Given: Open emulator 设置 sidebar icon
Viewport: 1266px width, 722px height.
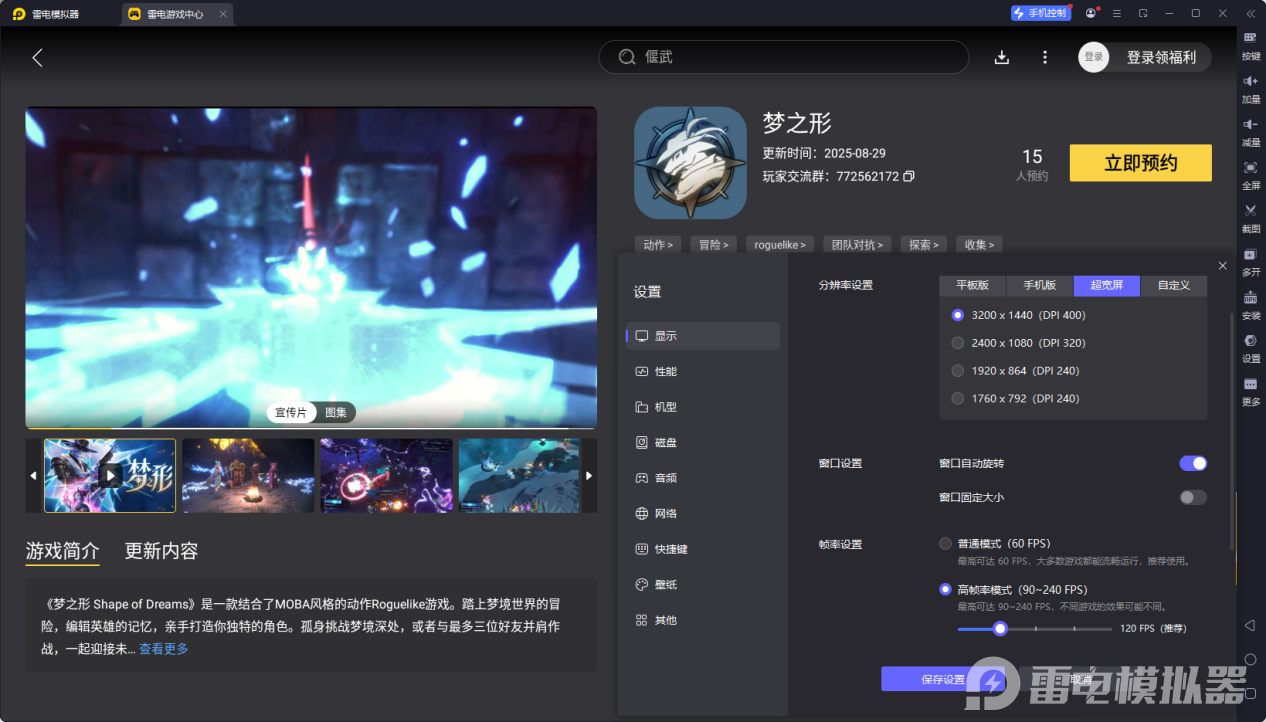Looking at the screenshot, I should [1250, 347].
